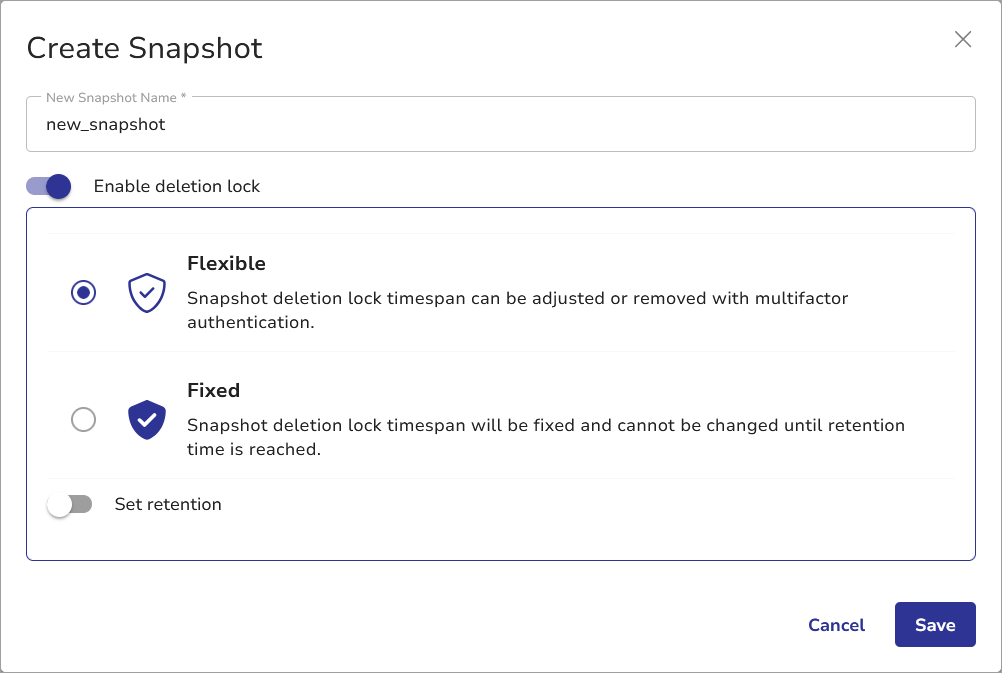Click the "Fixed" option heading
Image resolution: width=1002 pixels, height=673 pixels.
[213, 391]
